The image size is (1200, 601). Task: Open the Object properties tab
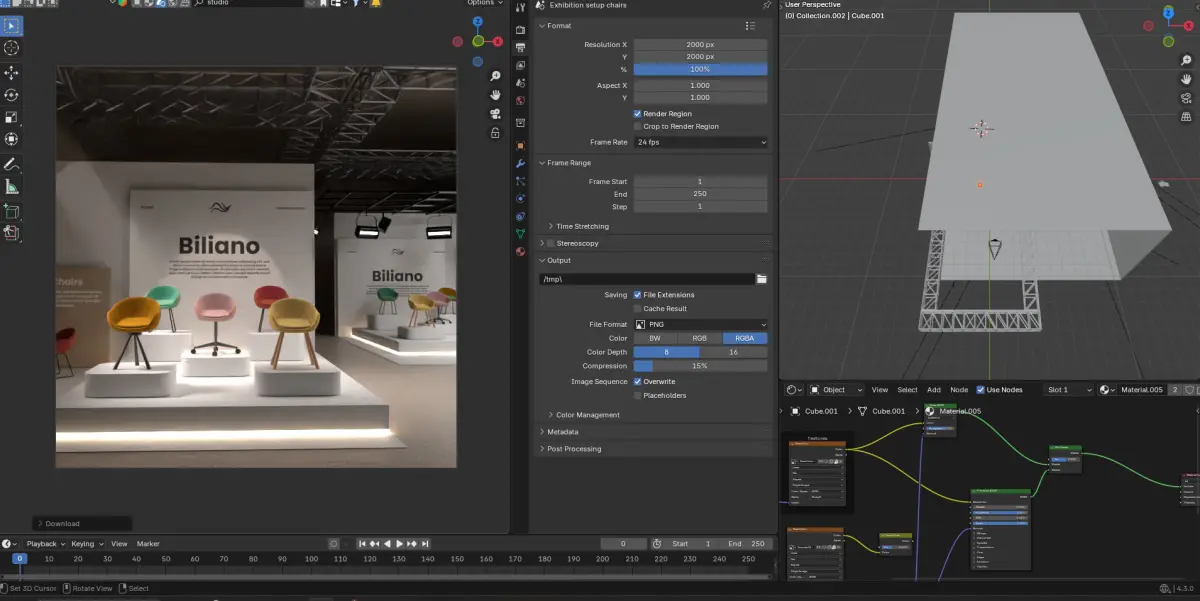(520, 145)
